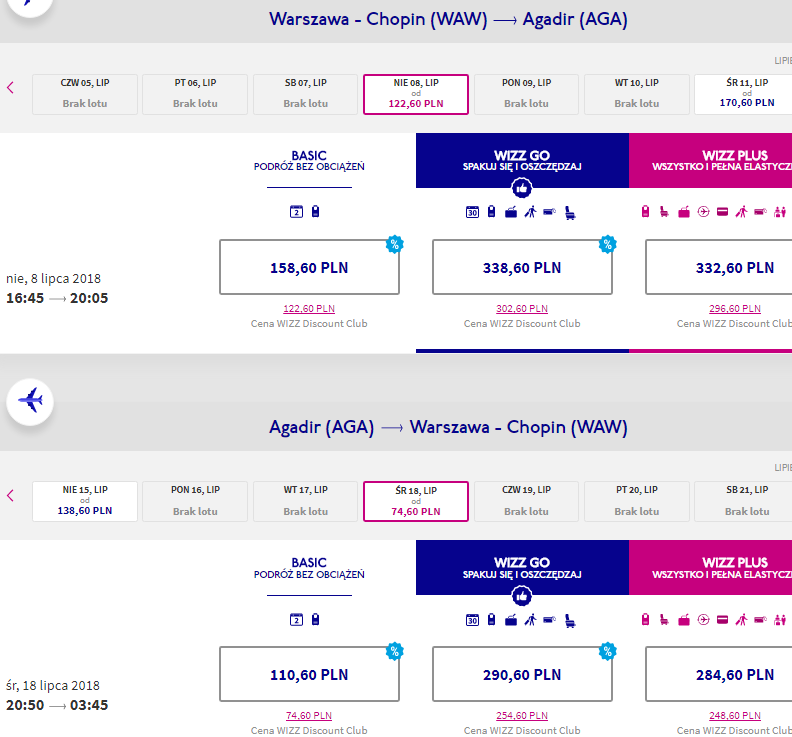This screenshot has height=737, width=792.
Task: Select return date ŚR 18, LIP
Action: pos(416,502)
